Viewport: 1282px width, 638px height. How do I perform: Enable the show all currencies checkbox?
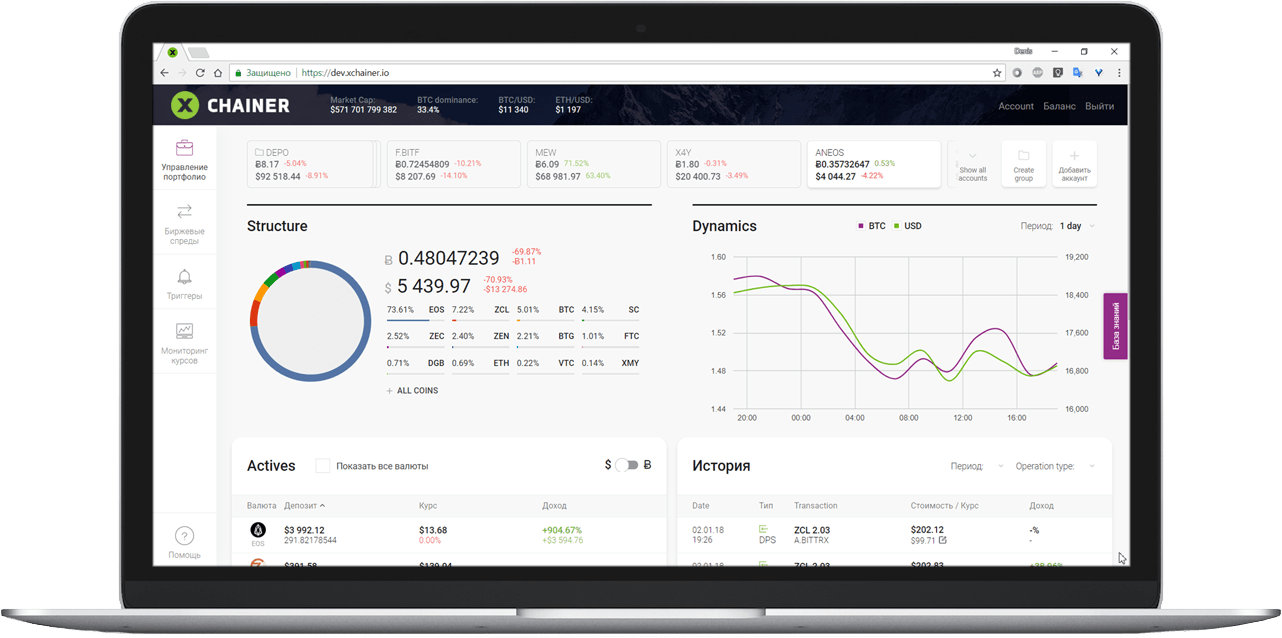tap(322, 466)
